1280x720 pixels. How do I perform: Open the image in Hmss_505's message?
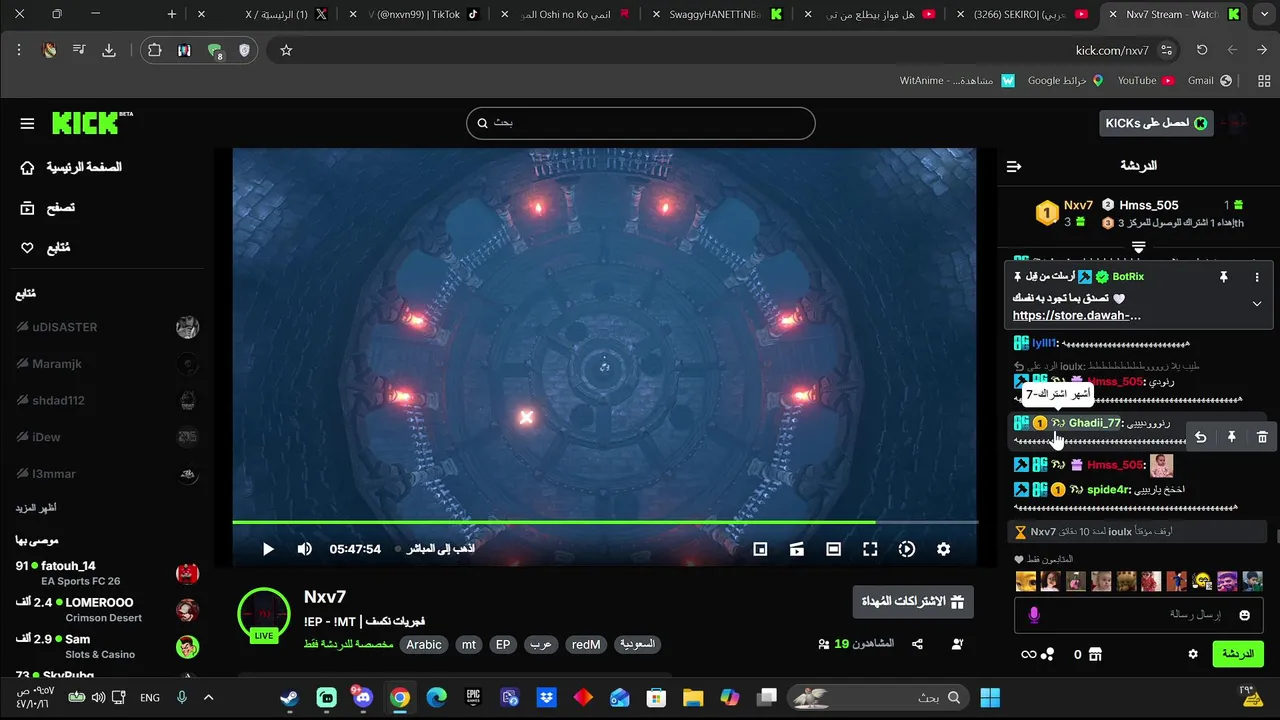pyautogui.click(x=1161, y=465)
